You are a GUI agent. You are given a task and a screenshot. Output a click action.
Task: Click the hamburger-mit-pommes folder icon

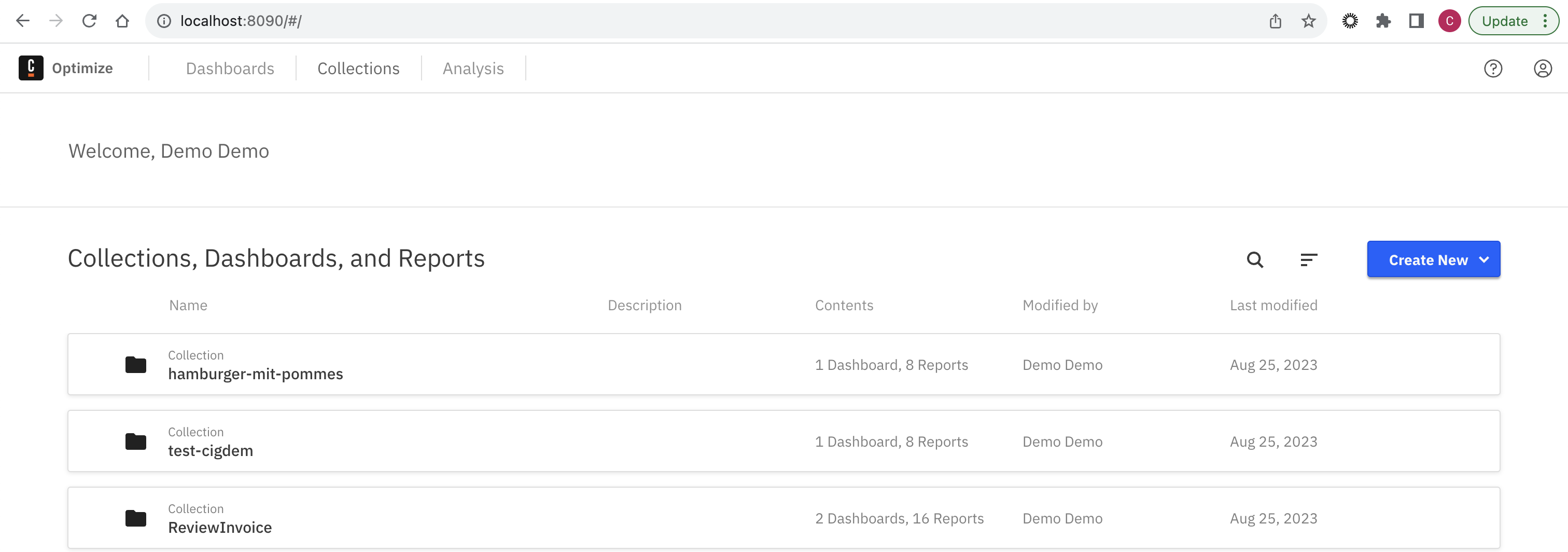(135, 365)
